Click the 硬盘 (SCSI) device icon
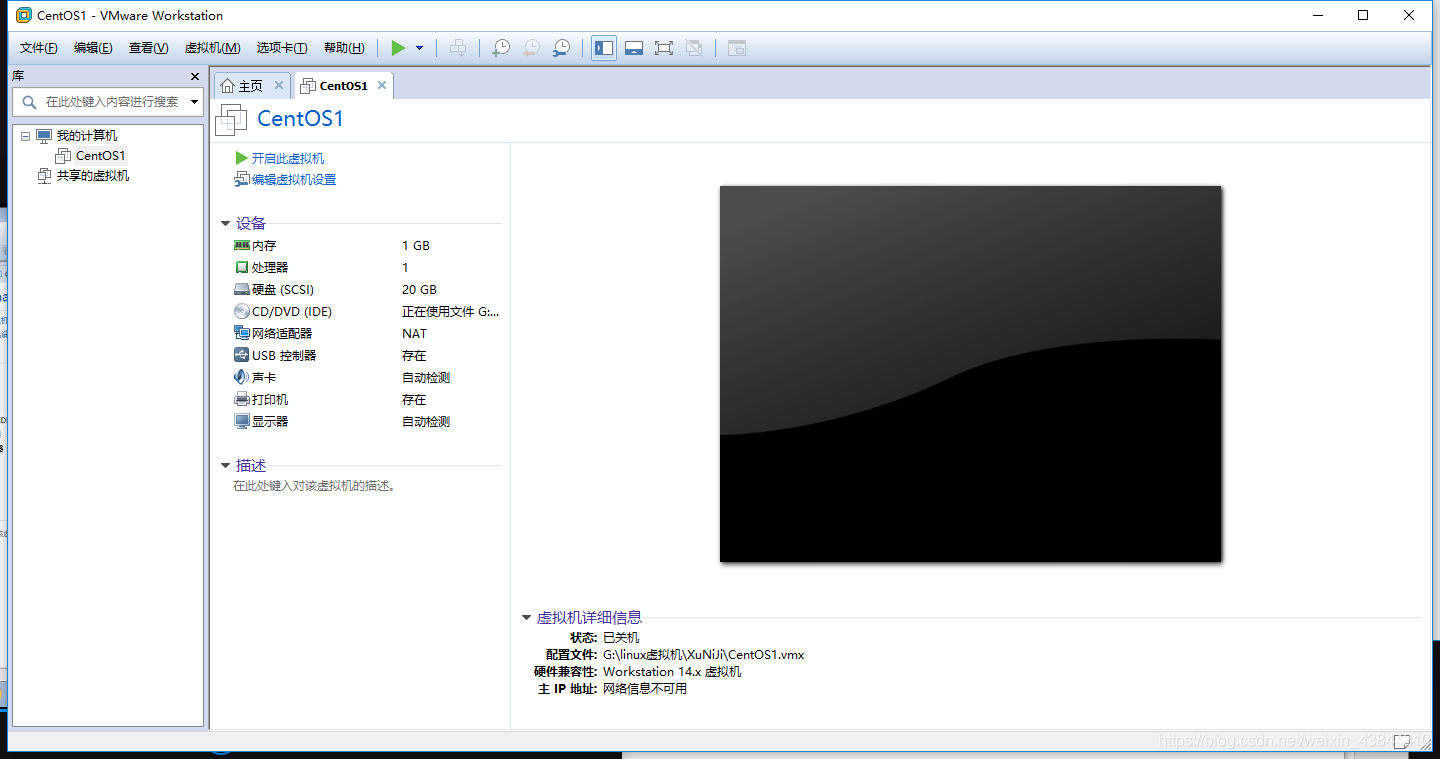The image size is (1440, 759). [x=241, y=289]
